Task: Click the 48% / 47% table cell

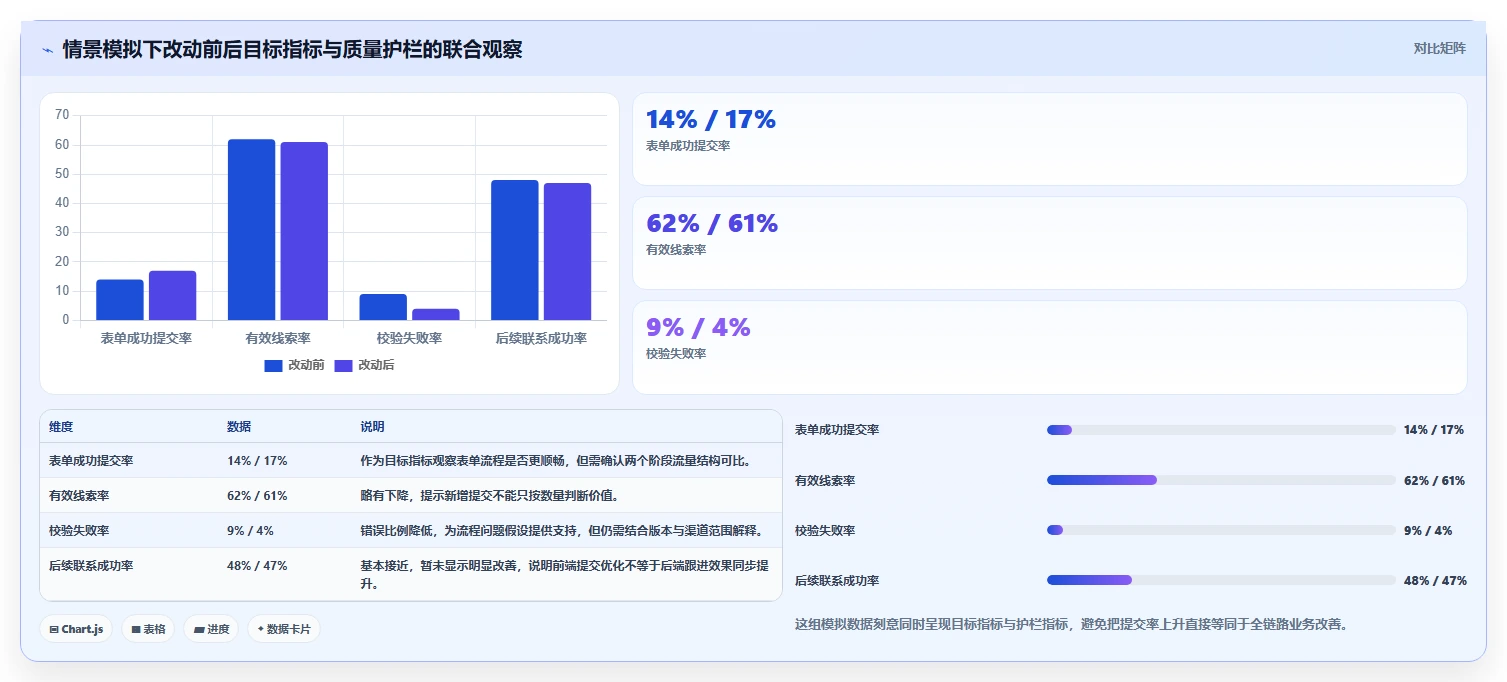Action: pos(257,566)
